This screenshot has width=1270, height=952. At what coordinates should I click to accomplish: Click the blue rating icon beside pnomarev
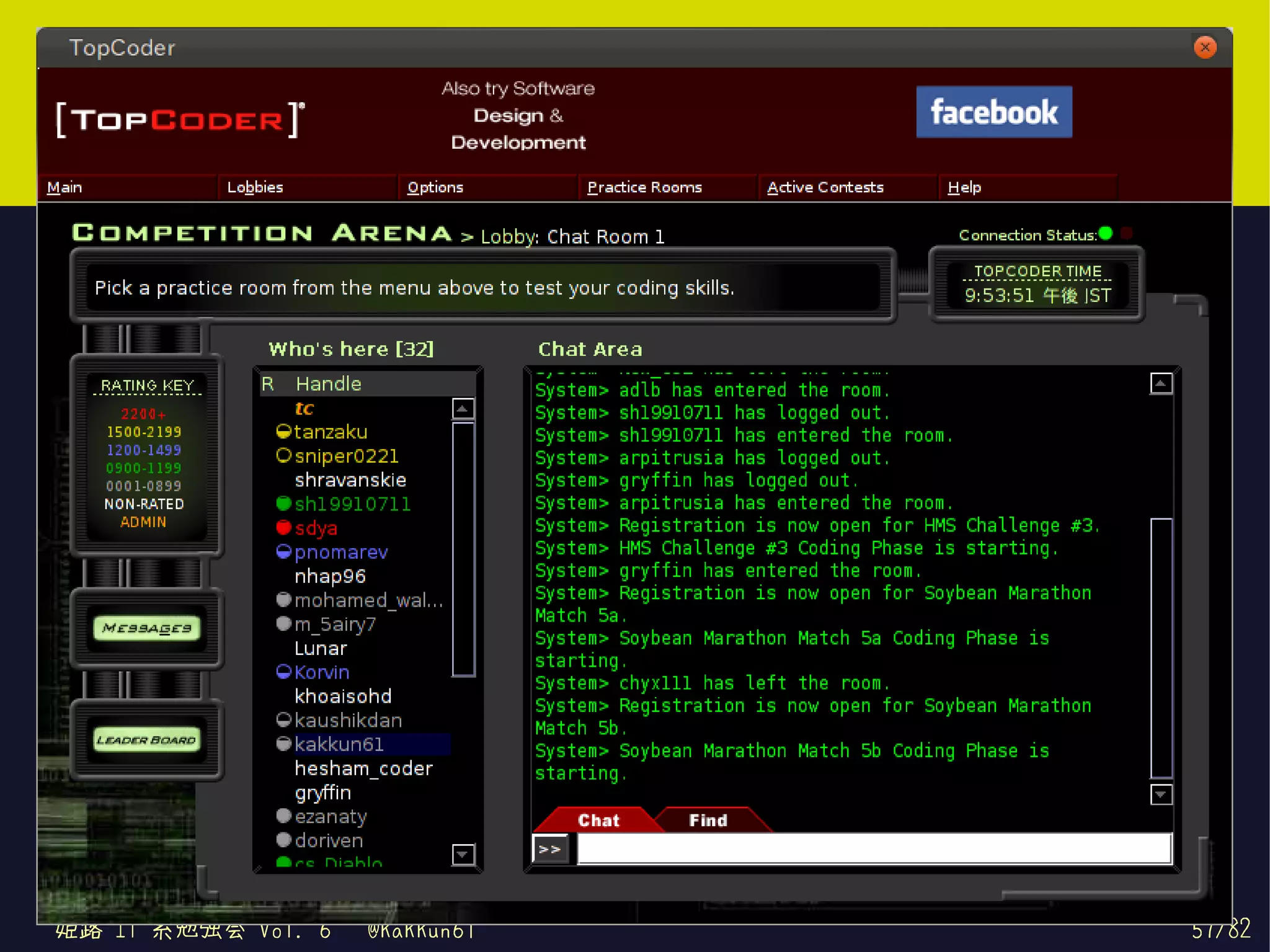(283, 551)
